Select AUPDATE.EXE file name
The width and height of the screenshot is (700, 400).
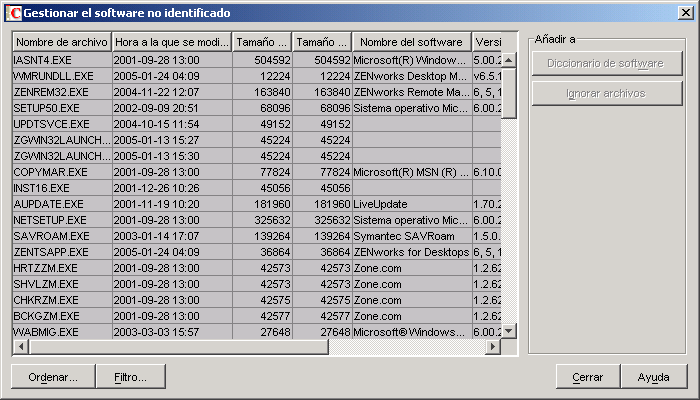coord(62,204)
